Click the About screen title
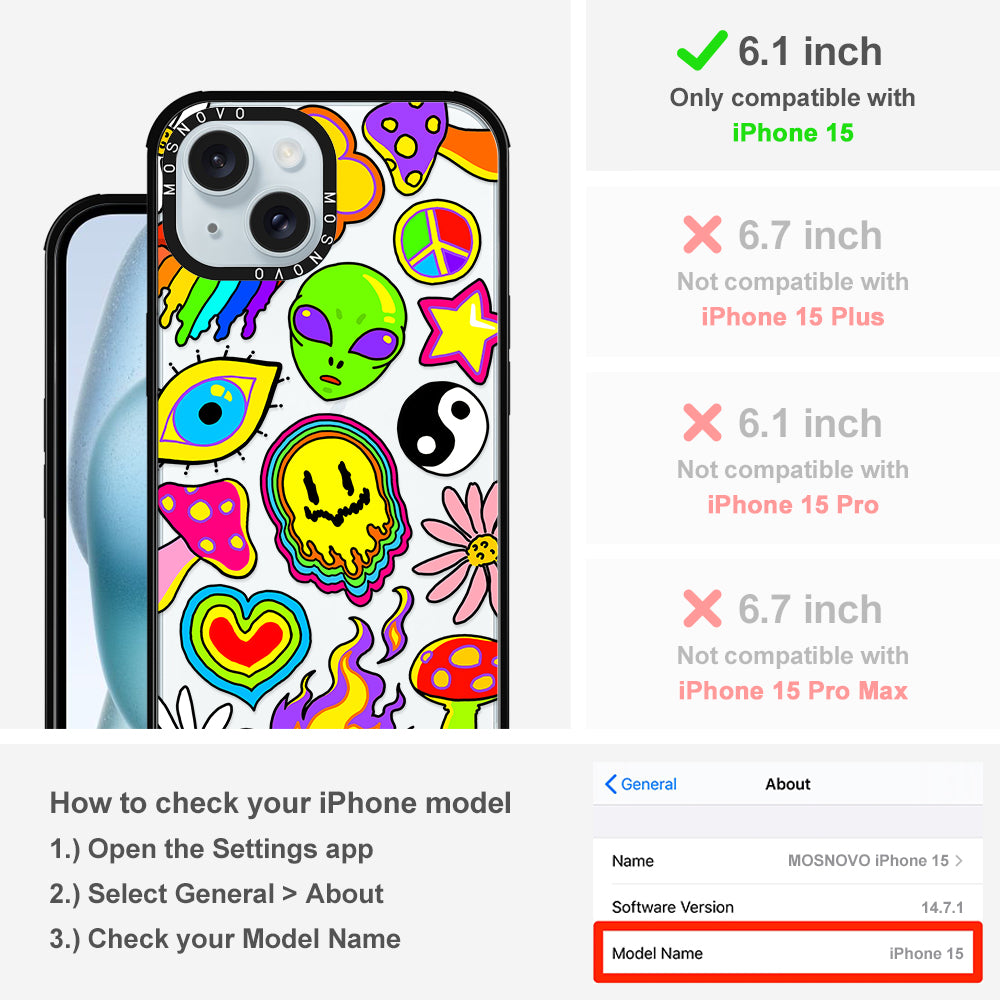 788,784
